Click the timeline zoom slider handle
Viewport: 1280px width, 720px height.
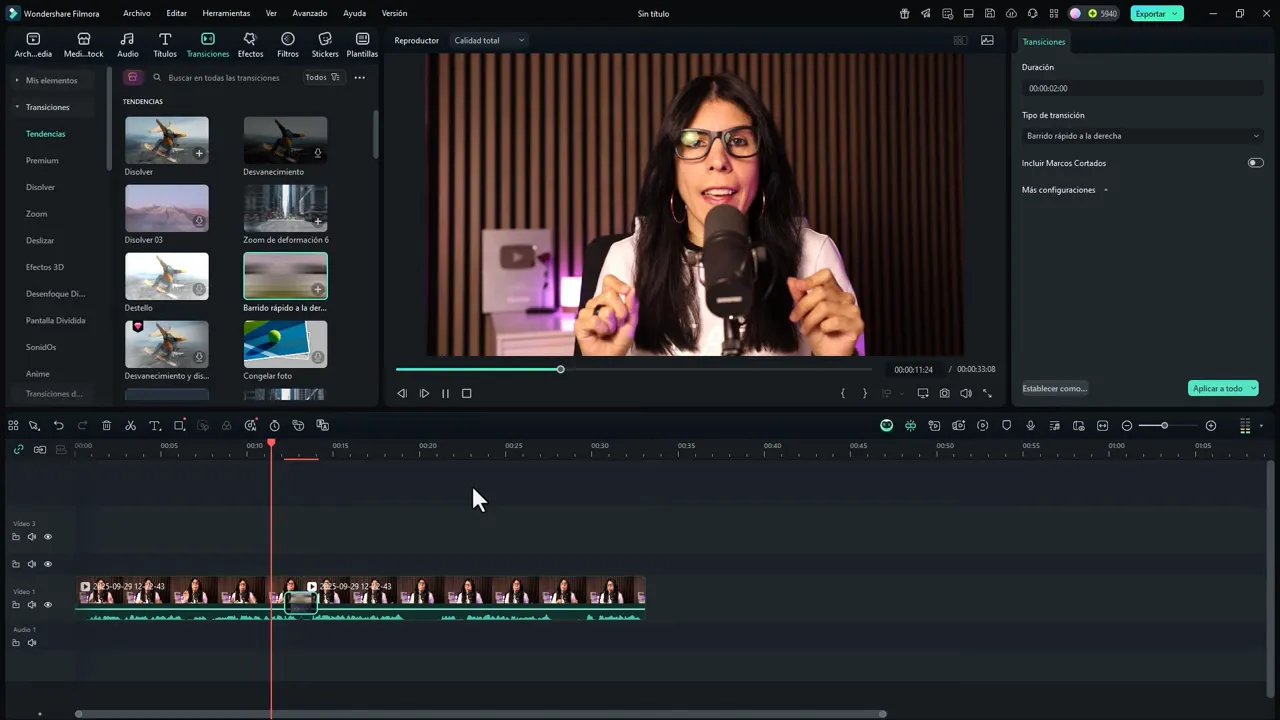(x=1164, y=426)
